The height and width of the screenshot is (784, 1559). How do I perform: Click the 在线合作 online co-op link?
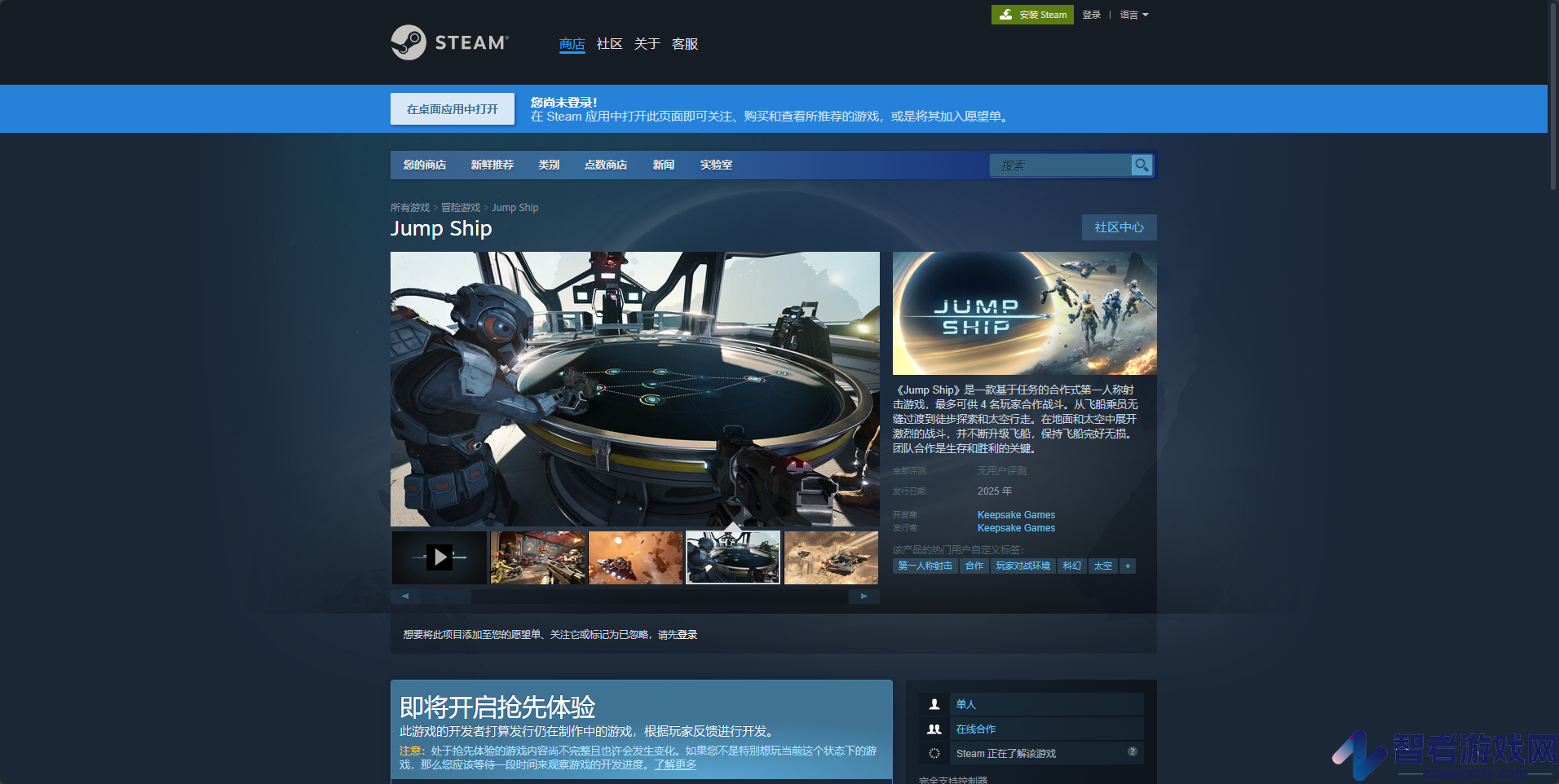tap(976, 729)
